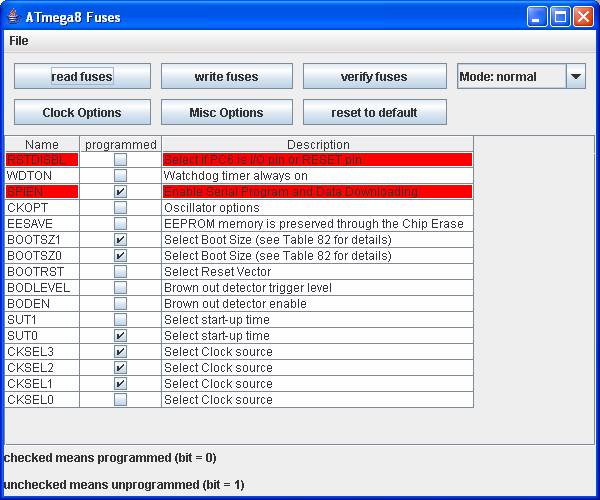
Task: Select the BOOTSZ1 name cell
Action: (42, 239)
